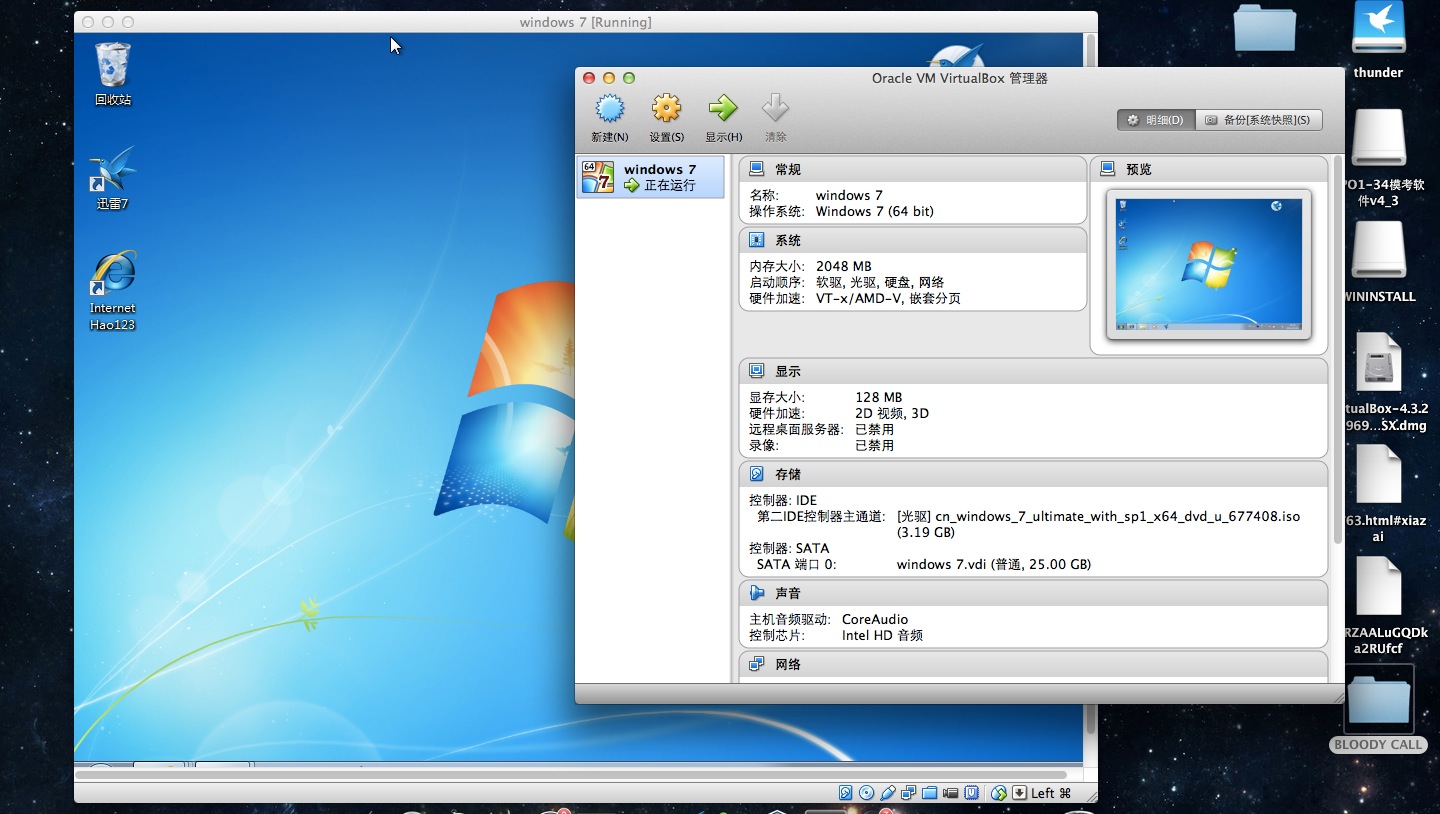Open VM Settings (设置) gear icon
Screen dimensions: 1440x814
point(666,109)
